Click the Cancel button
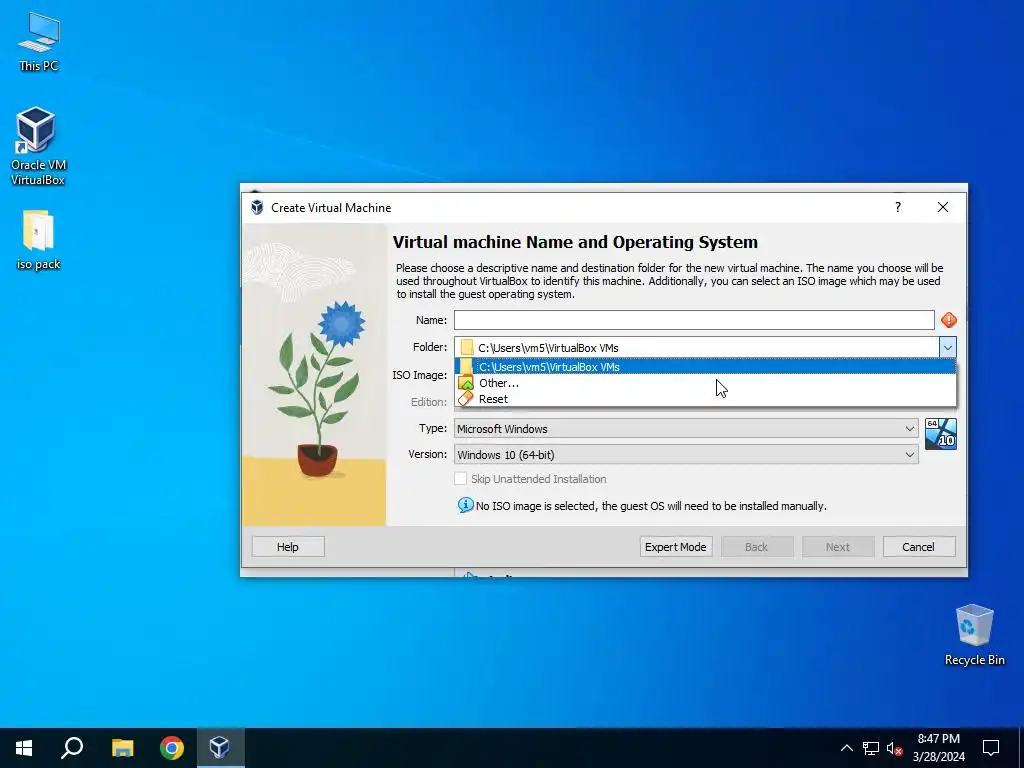This screenshot has height=768, width=1024. point(919,547)
